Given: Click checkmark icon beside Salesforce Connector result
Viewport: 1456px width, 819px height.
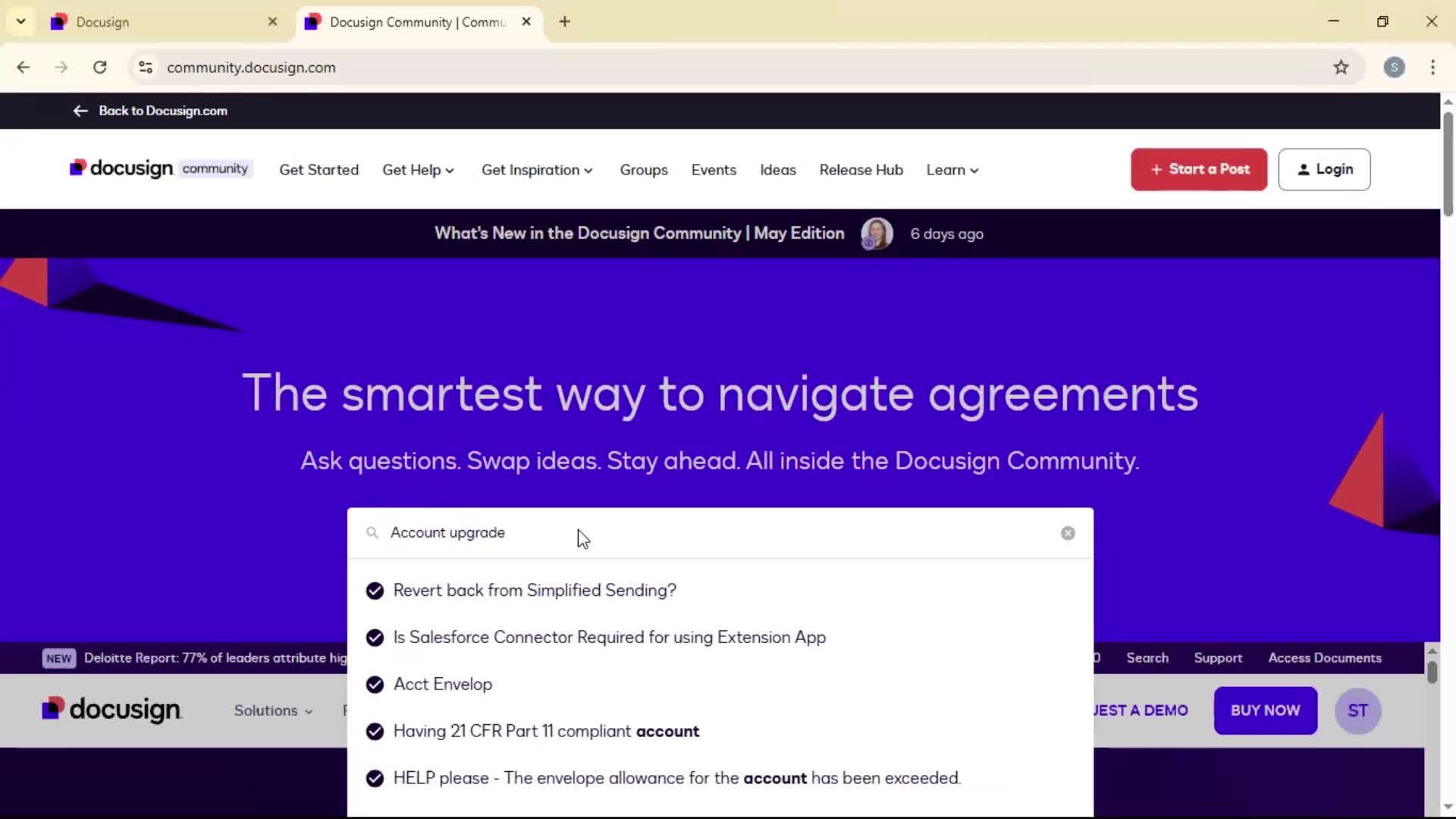Looking at the screenshot, I should [x=375, y=638].
